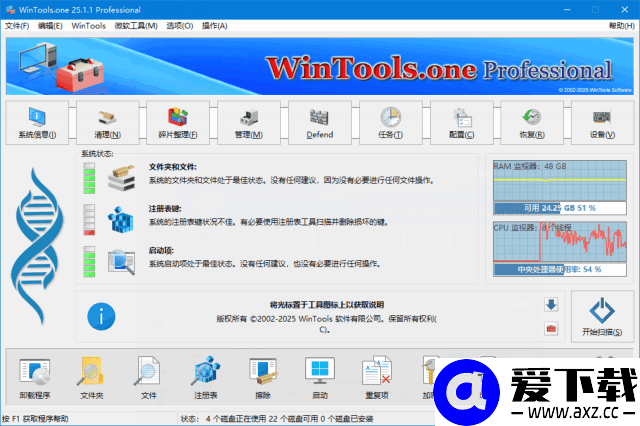Image resolution: width=640 pixels, height=426 pixels.
Task: Minimize the WinTools.one window
Action: pyautogui.click(x=567, y=9)
